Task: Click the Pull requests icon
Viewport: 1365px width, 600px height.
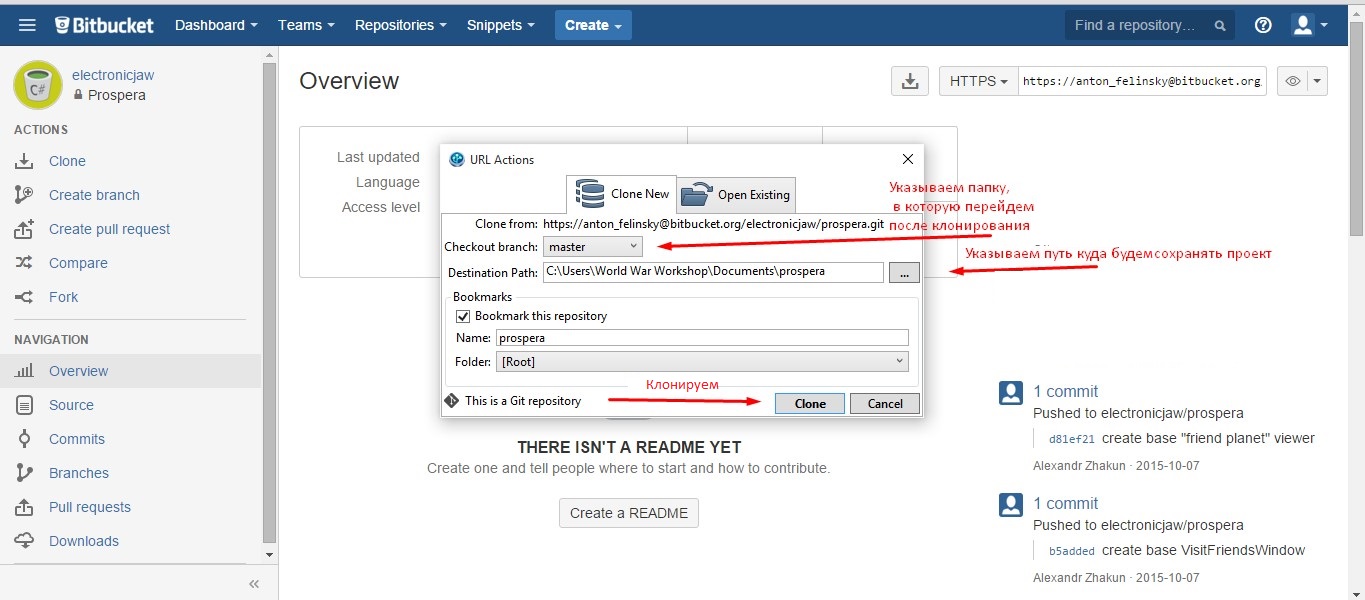Action: tap(24, 507)
